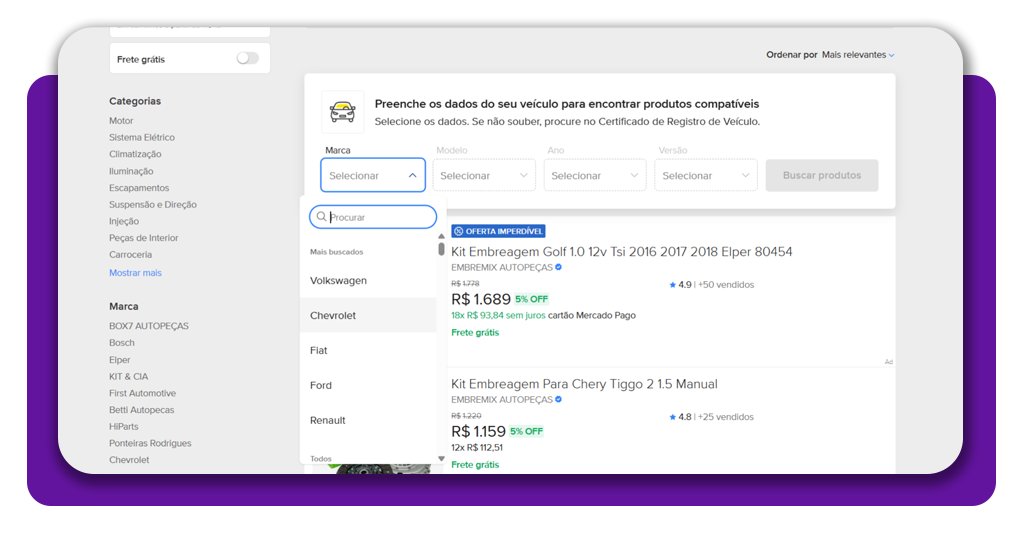Click the car icon in vehicle panel
This screenshot has height=536, width=1024.
coord(342,112)
